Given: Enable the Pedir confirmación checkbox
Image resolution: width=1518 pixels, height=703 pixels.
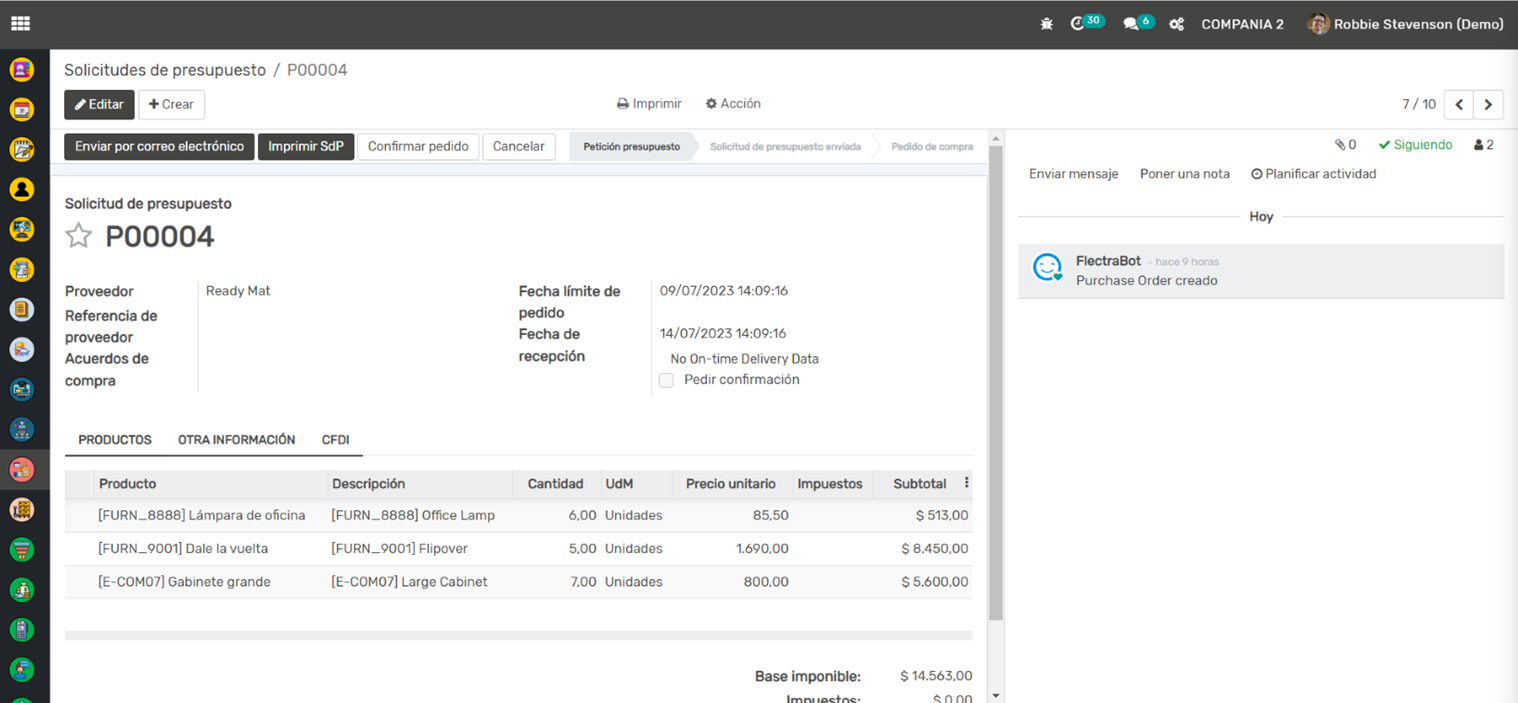Looking at the screenshot, I should [666, 380].
